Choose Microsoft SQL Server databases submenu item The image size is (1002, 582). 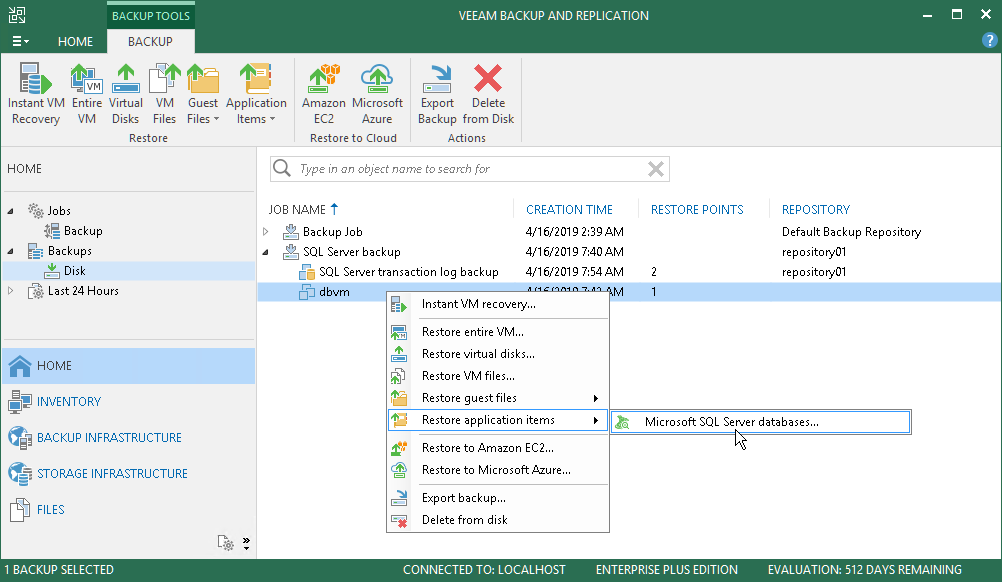(760, 422)
